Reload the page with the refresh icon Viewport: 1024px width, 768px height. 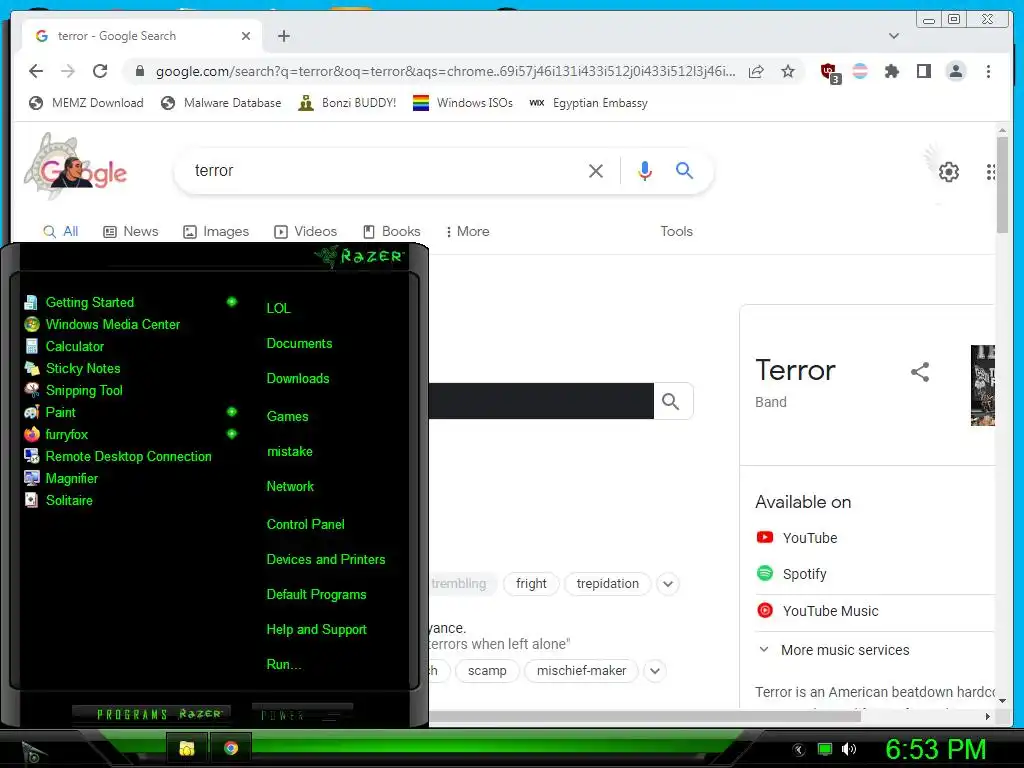click(x=100, y=71)
